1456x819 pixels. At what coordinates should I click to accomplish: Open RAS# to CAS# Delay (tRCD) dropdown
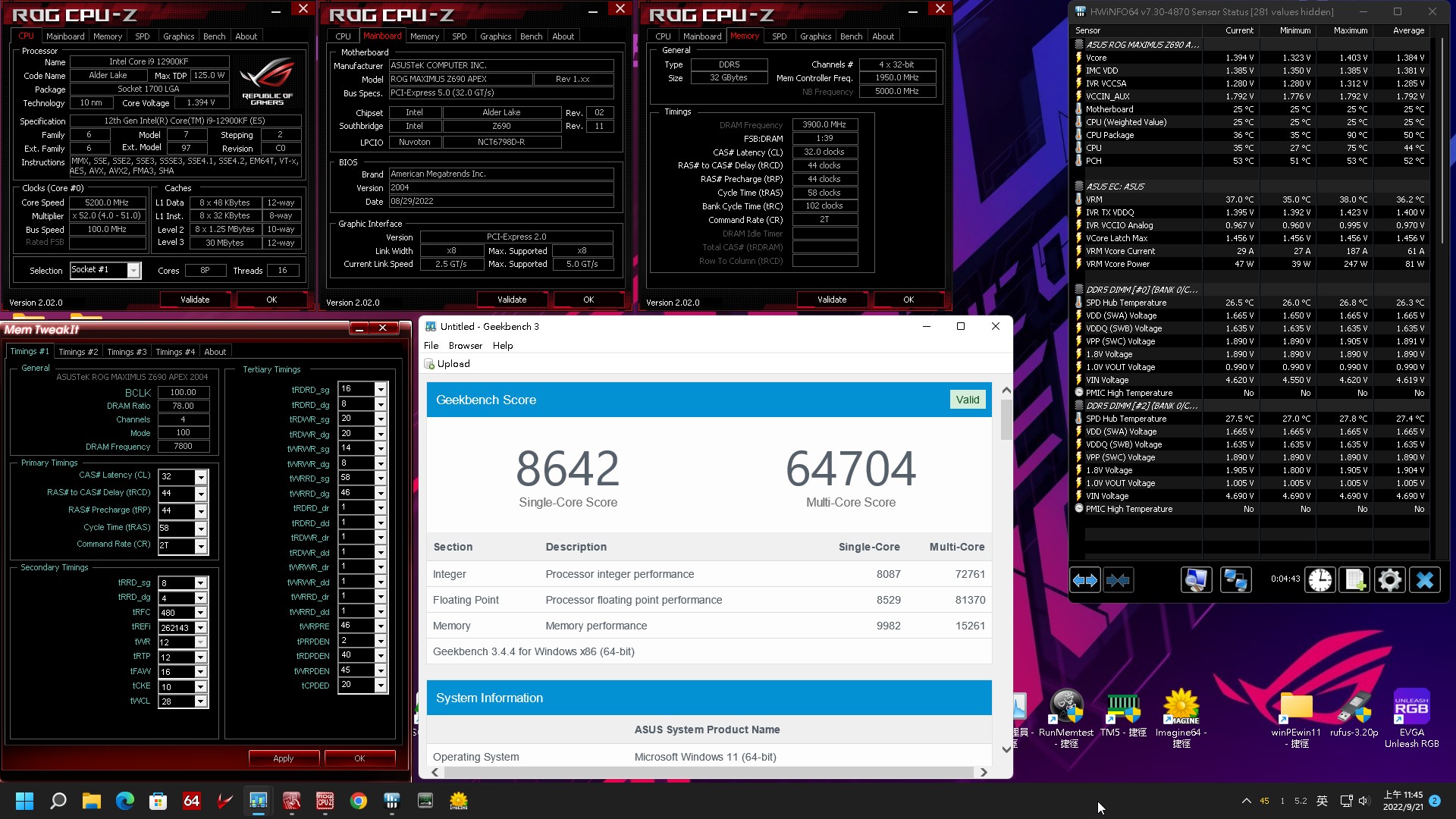[x=201, y=494]
